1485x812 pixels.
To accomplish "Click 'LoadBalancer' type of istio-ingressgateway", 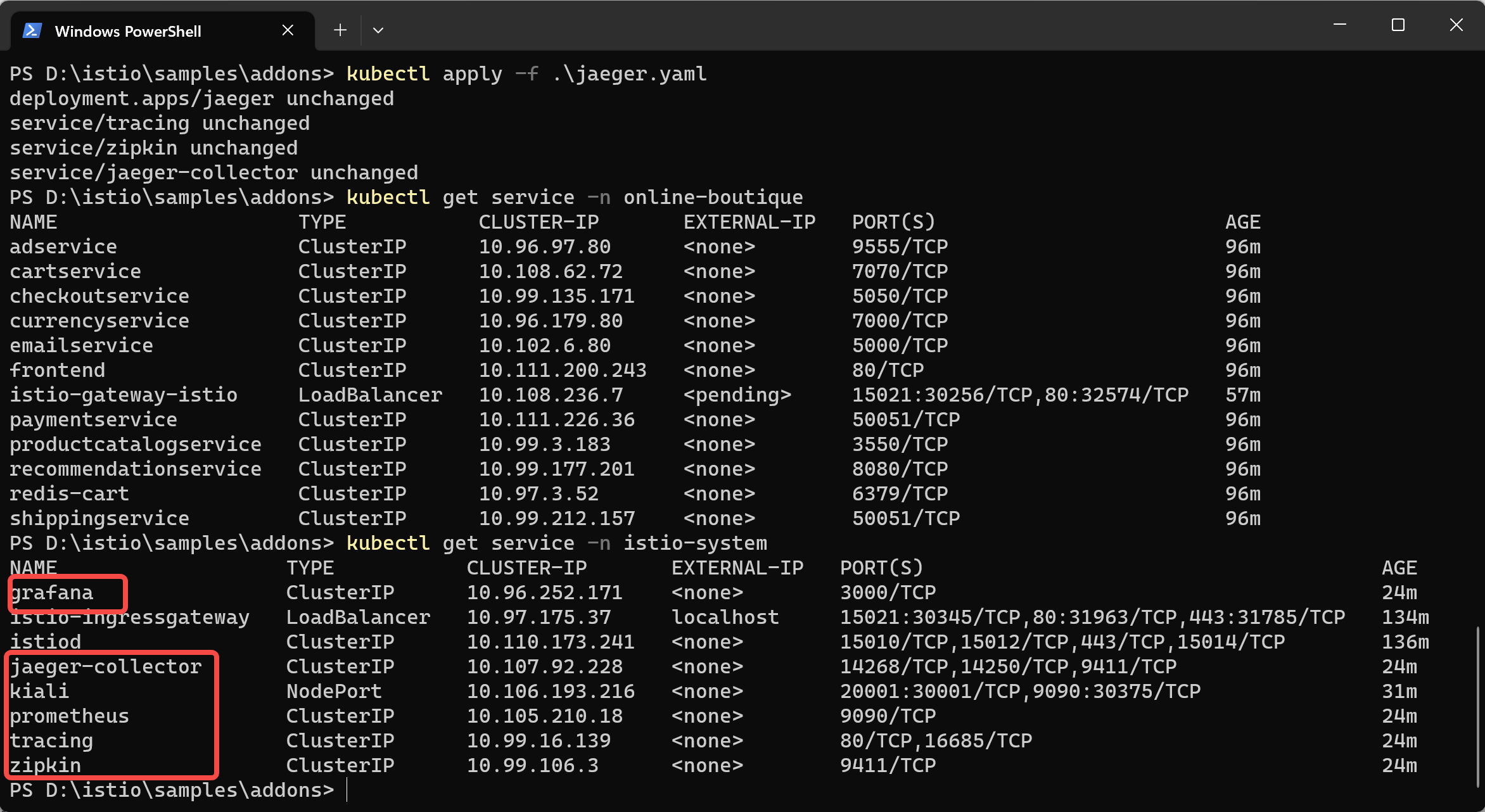I will click(x=358, y=618).
